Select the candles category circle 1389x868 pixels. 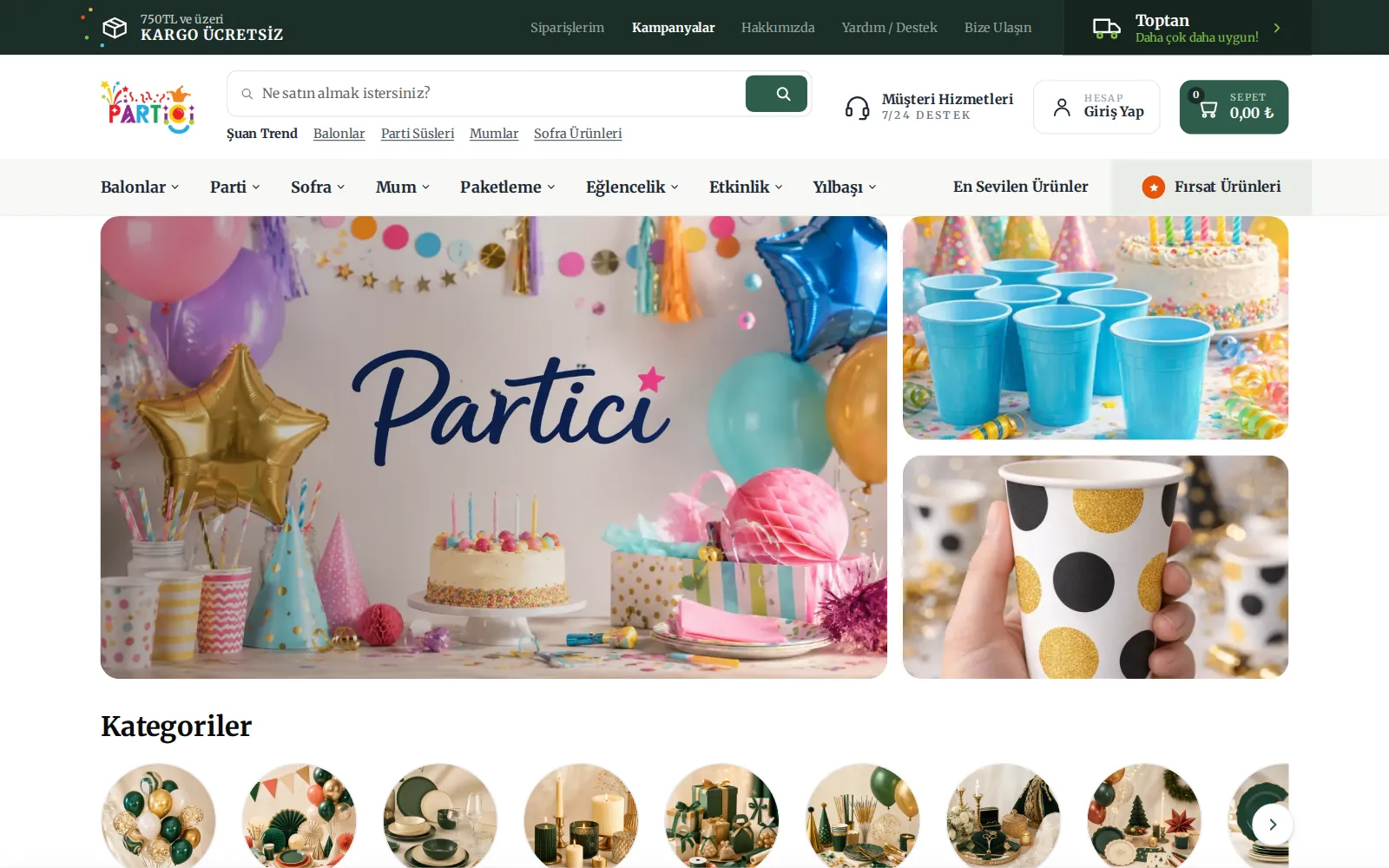tap(581, 816)
